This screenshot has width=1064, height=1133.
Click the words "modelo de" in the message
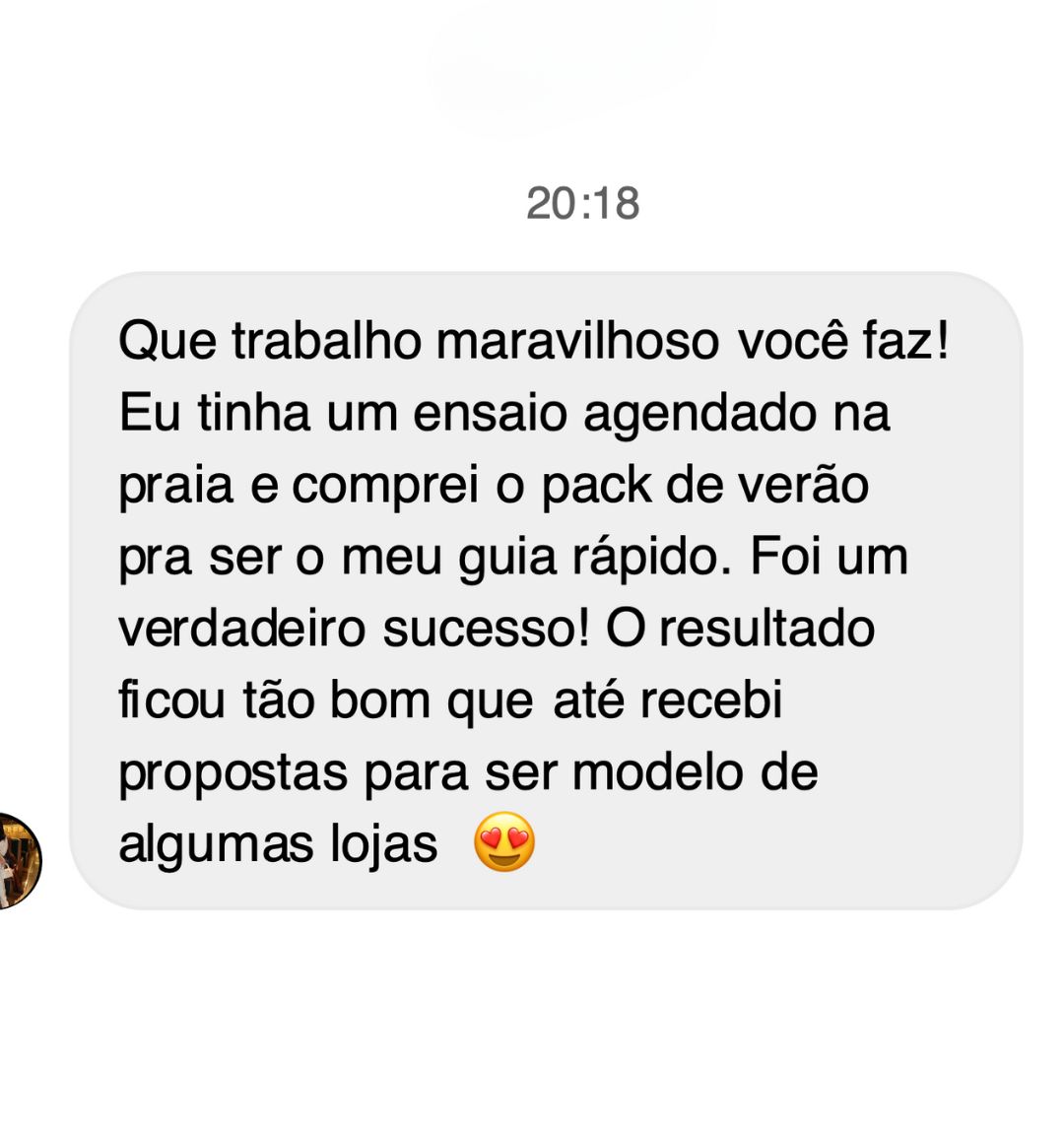pyautogui.click(x=695, y=772)
